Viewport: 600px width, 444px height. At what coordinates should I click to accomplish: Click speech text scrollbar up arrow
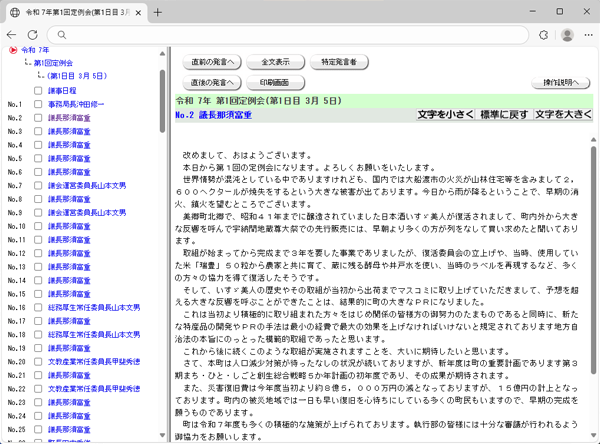tap(593, 140)
